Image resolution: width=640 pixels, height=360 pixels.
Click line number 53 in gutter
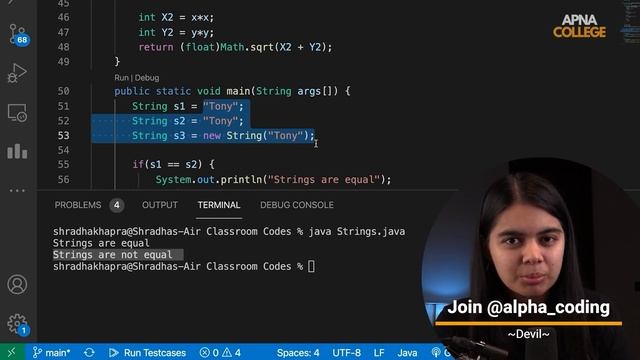pos(63,136)
